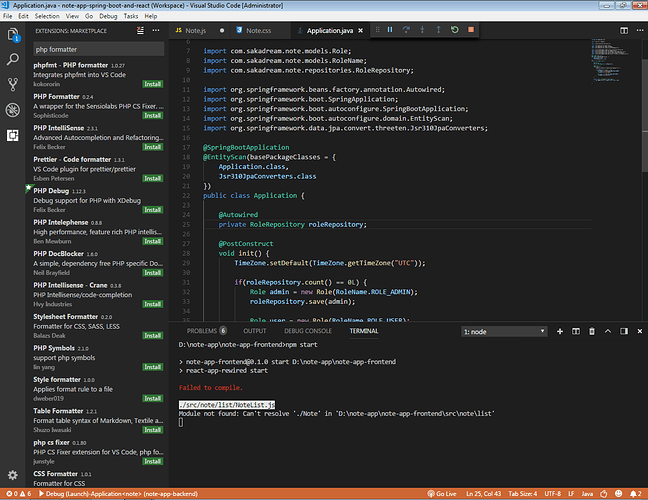The height and width of the screenshot is (500, 648).
Task: Open the feedback smiley in status bar
Action: pos(619,494)
